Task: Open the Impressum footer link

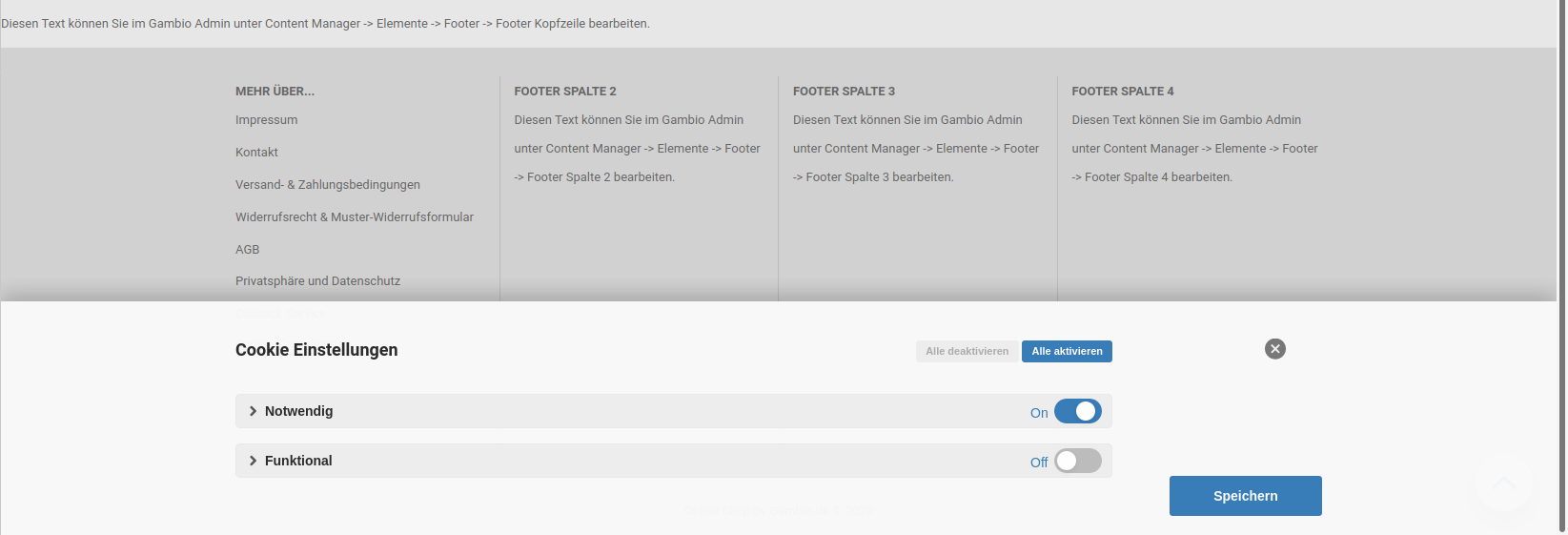Action: click(267, 120)
